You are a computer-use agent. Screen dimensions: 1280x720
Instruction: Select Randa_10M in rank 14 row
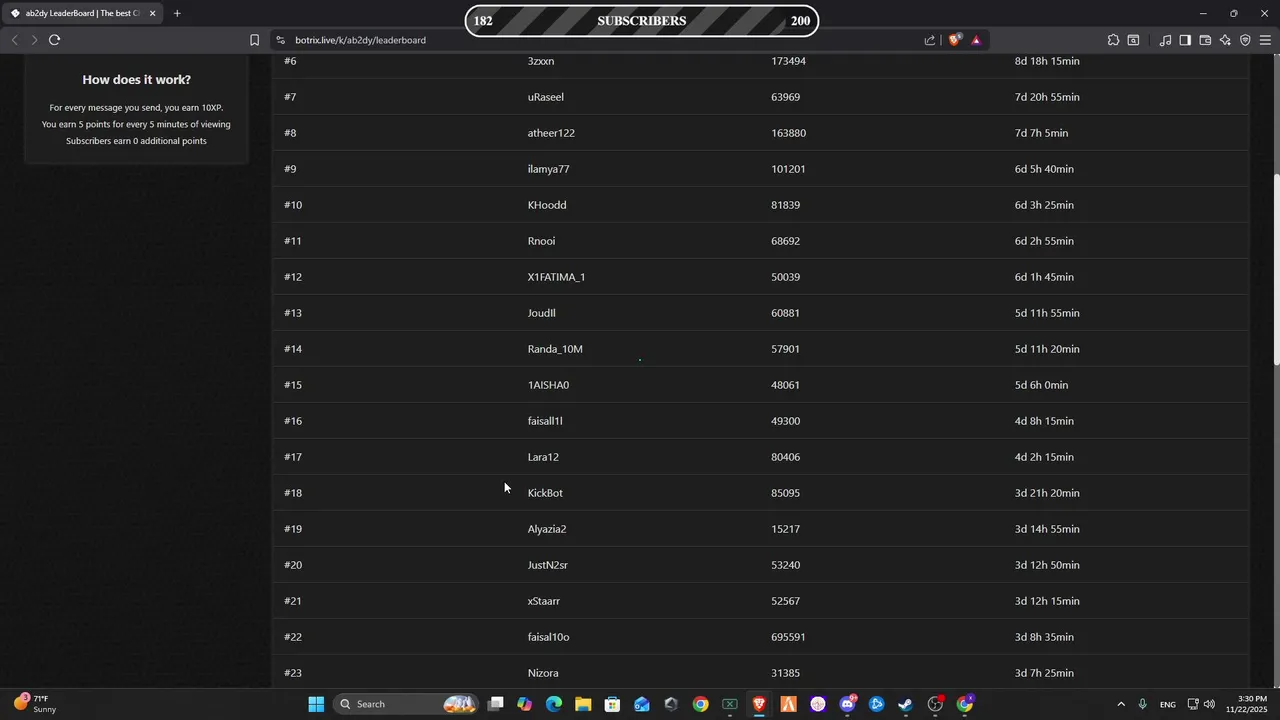coord(555,349)
